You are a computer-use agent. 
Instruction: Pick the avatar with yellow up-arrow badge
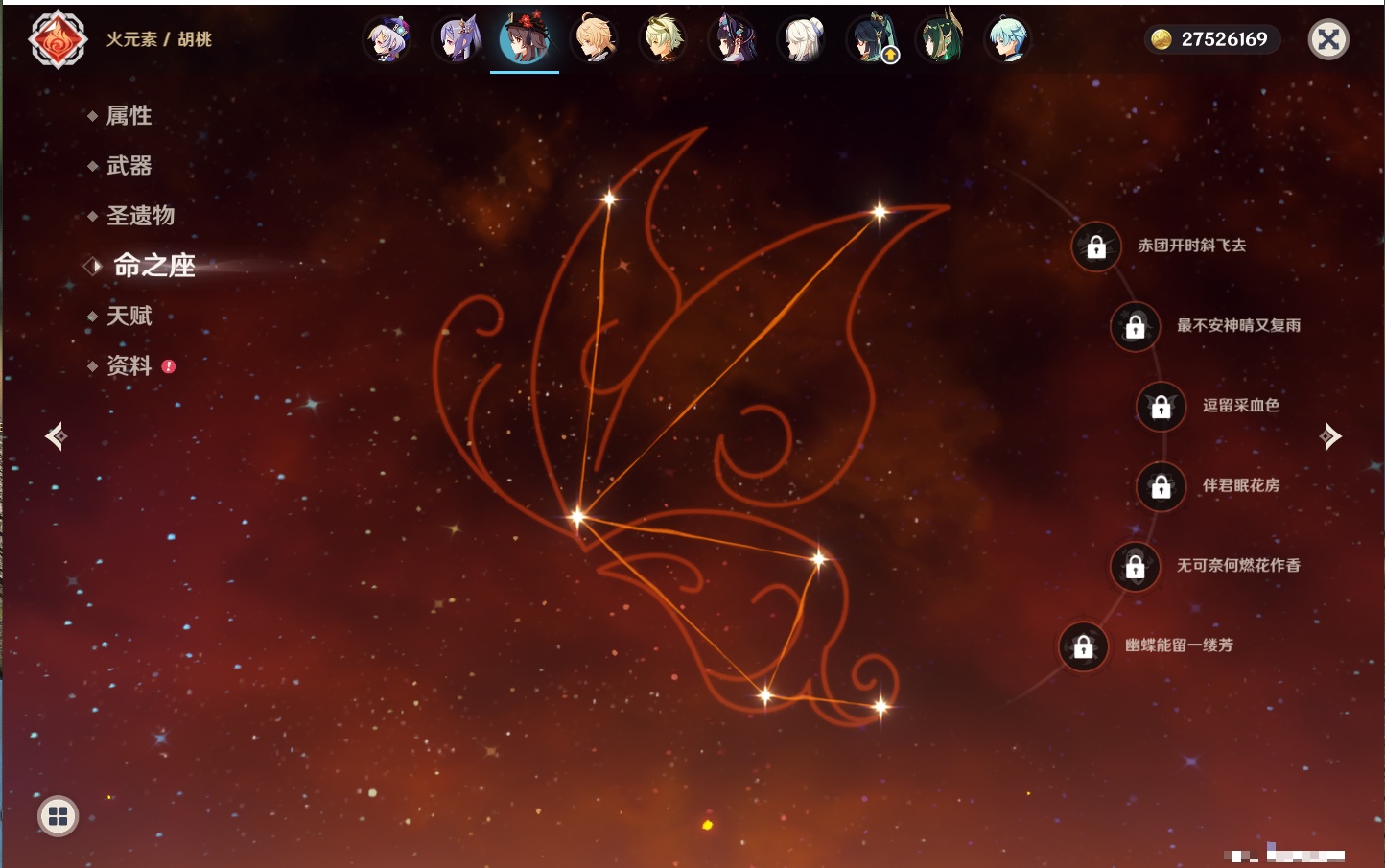coord(871,40)
